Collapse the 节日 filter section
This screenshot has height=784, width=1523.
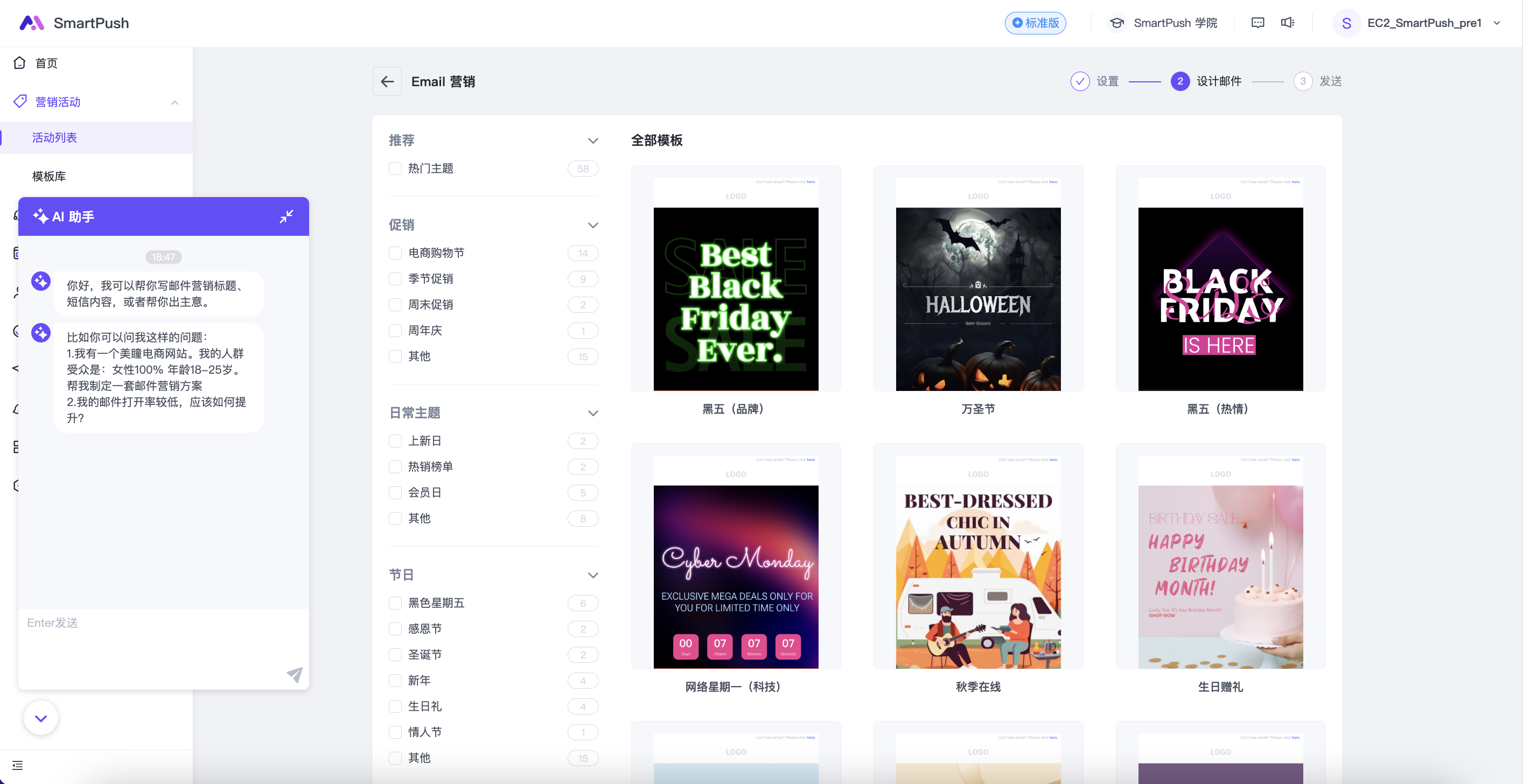coord(593,575)
